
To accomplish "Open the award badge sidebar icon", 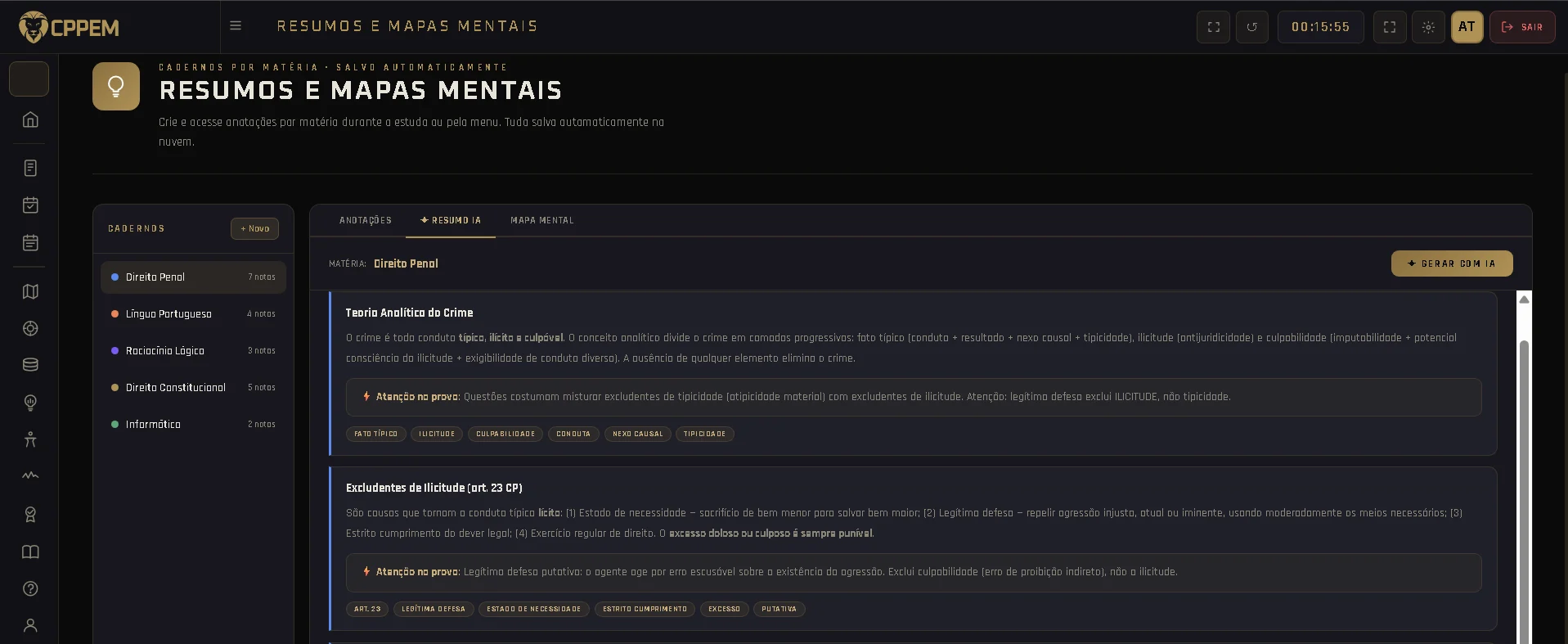I will point(30,514).
